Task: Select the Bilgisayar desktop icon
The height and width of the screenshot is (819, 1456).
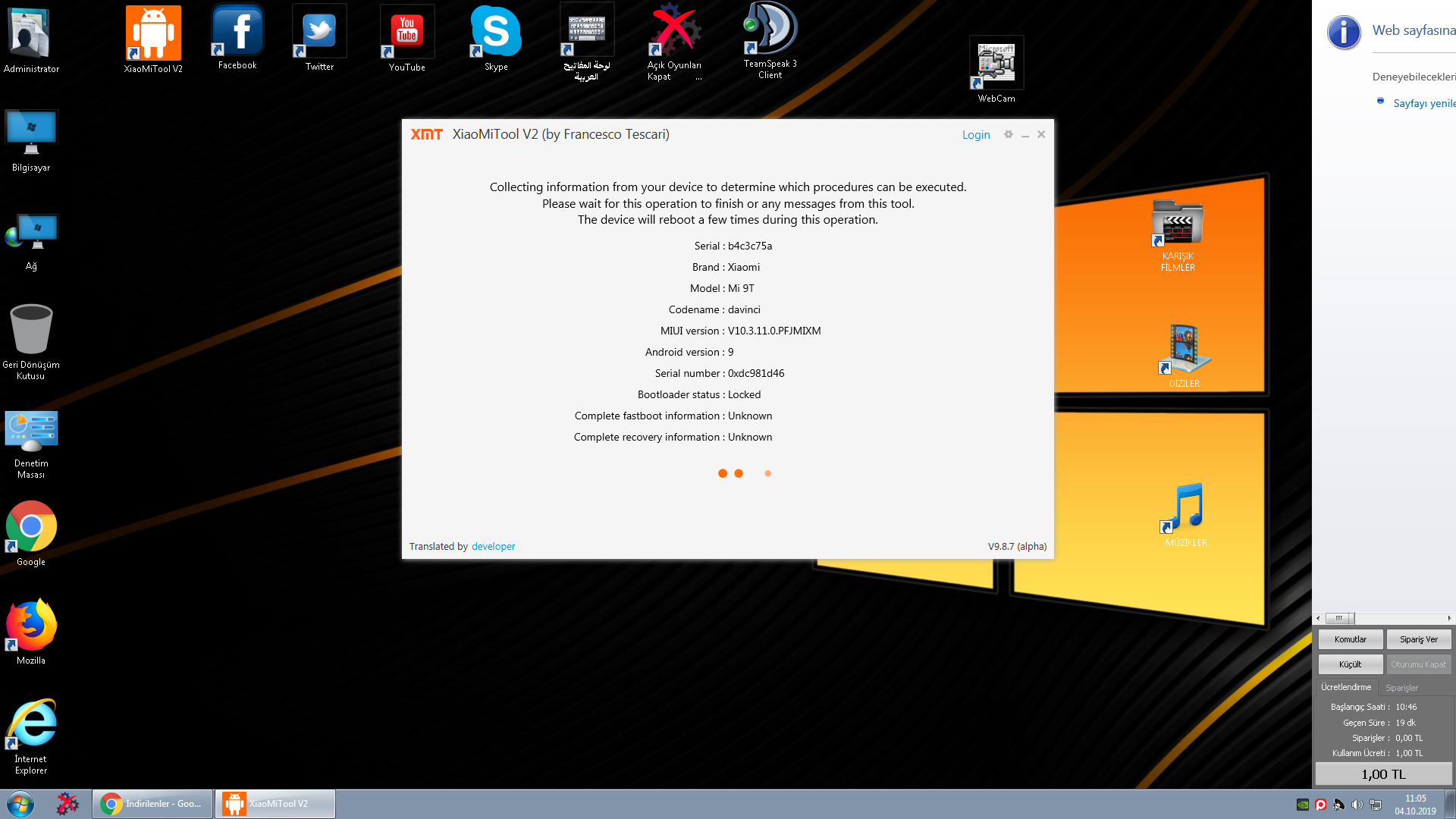Action: pyautogui.click(x=31, y=141)
